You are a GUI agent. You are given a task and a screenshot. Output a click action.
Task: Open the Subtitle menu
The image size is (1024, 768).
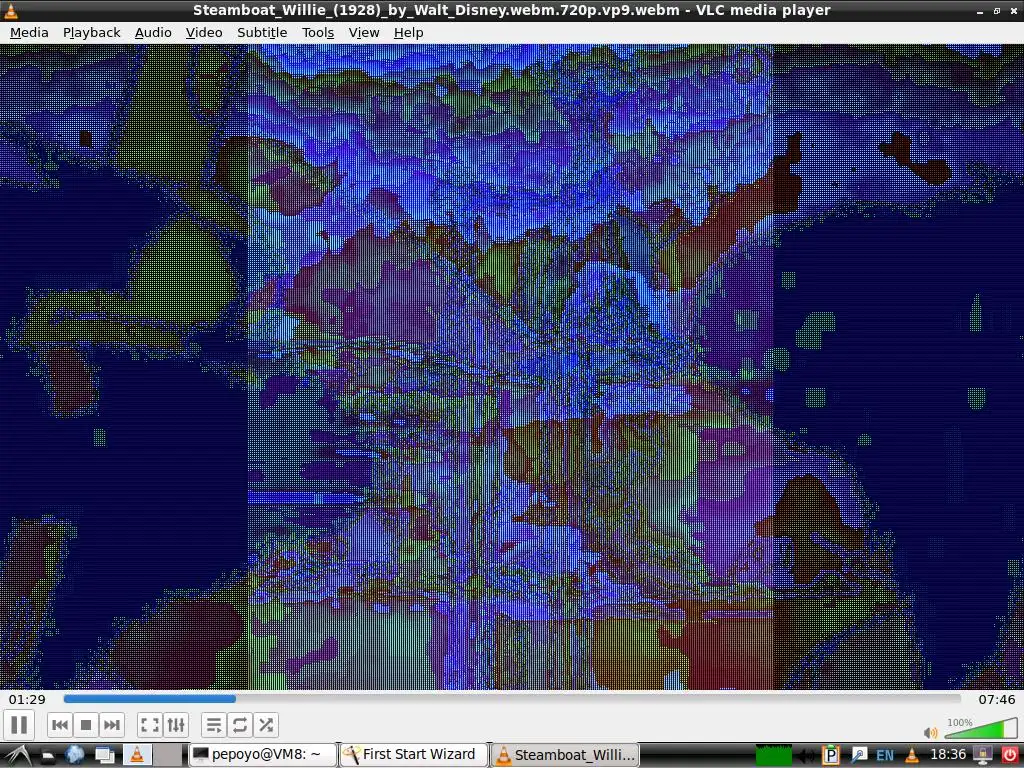pos(262,33)
